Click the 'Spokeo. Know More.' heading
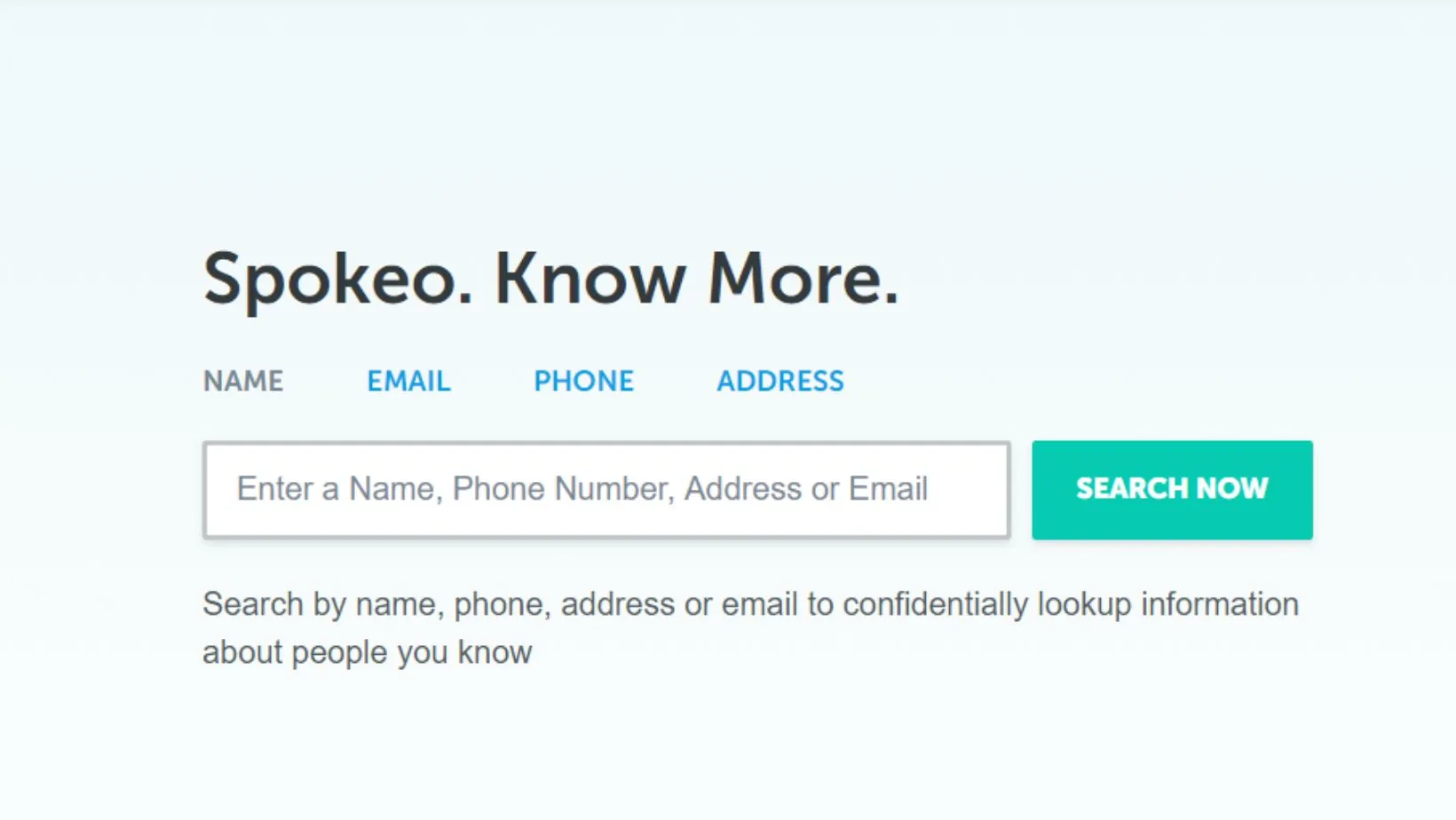The image size is (1456, 820). tap(550, 280)
